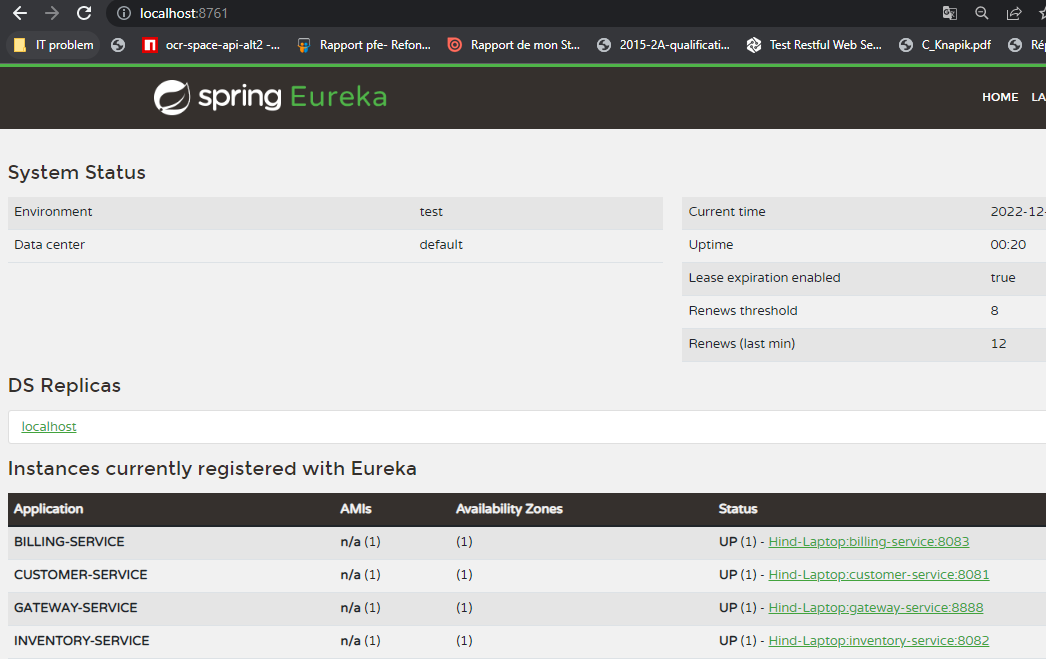Click the Uptime value 00:20
1046x659 pixels.
coord(1008,245)
